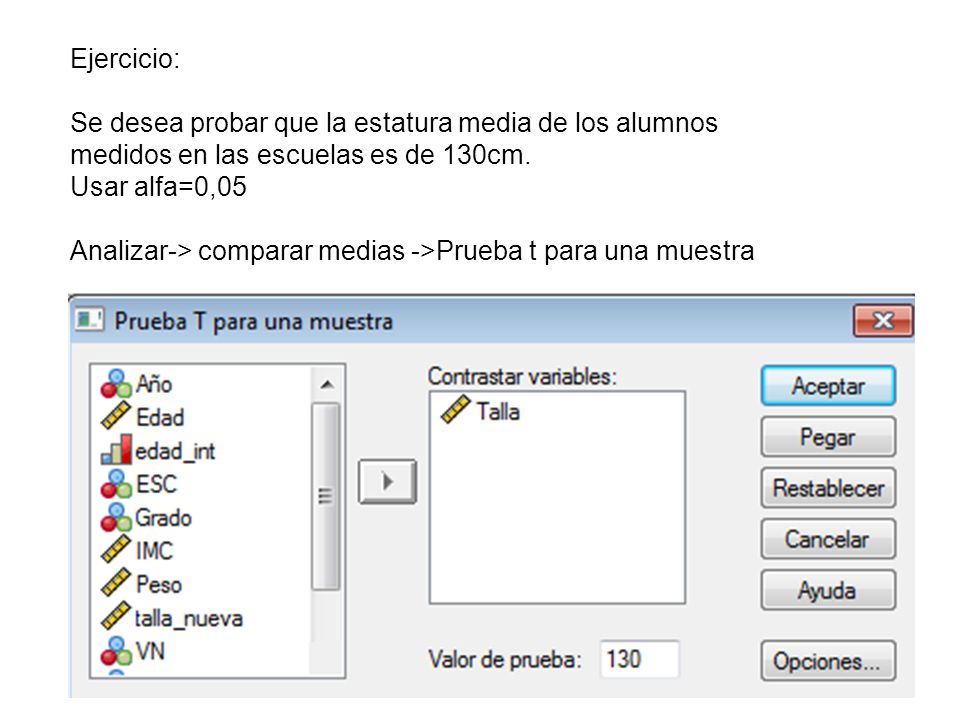Click the ruler icon beside talla_nueva
The height and width of the screenshot is (720, 960).
tap(116, 617)
